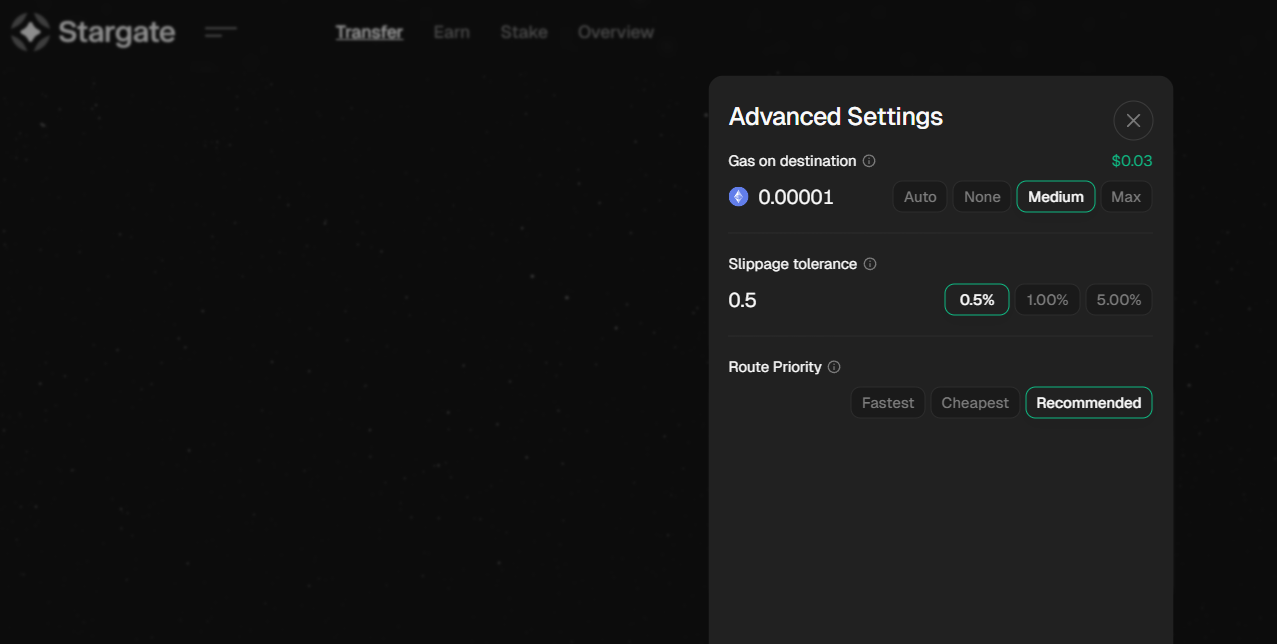Choose Fastest route priority
1277x644 pixels.
[887, 403]
